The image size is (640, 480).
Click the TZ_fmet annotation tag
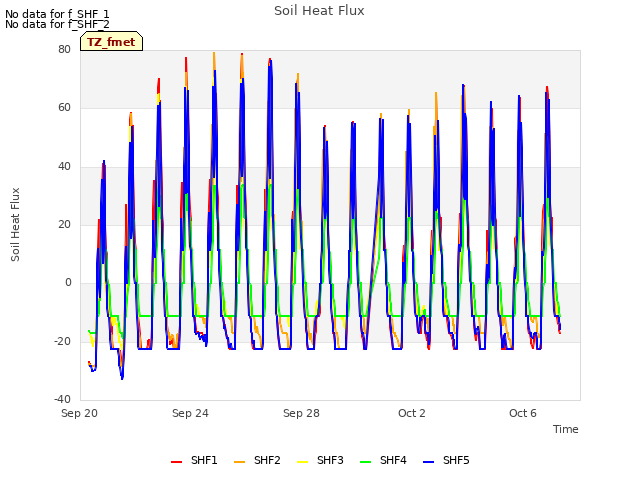(111, 42)
